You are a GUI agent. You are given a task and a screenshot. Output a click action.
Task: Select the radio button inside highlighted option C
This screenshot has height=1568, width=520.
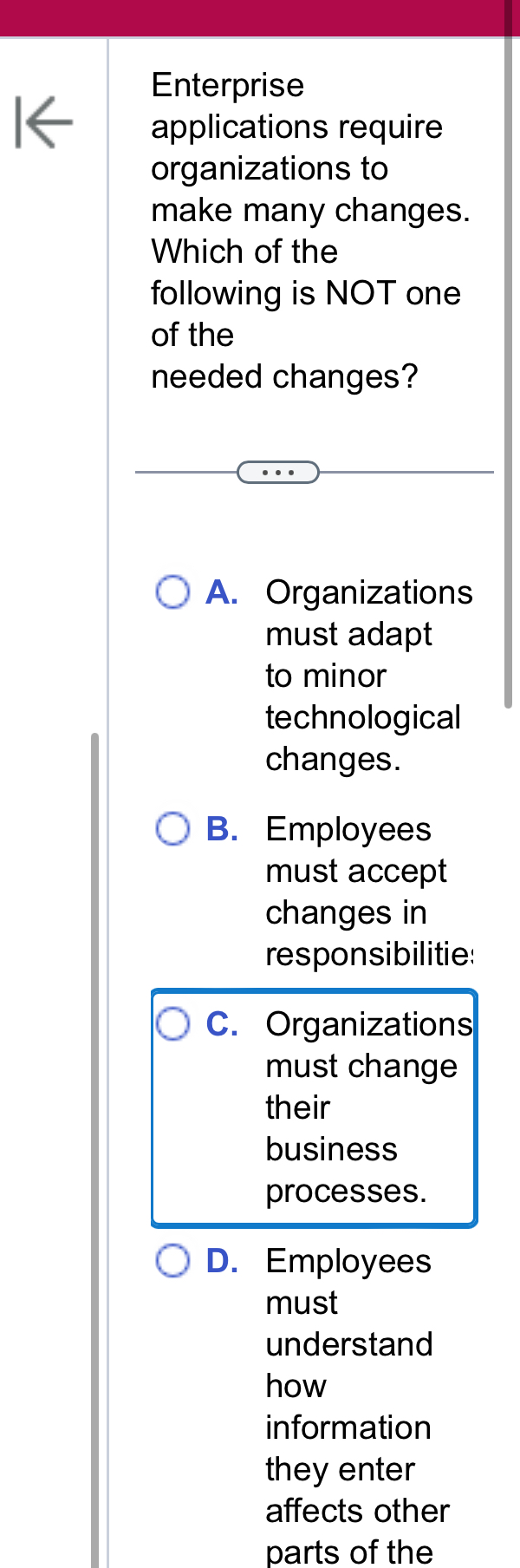173,1023
